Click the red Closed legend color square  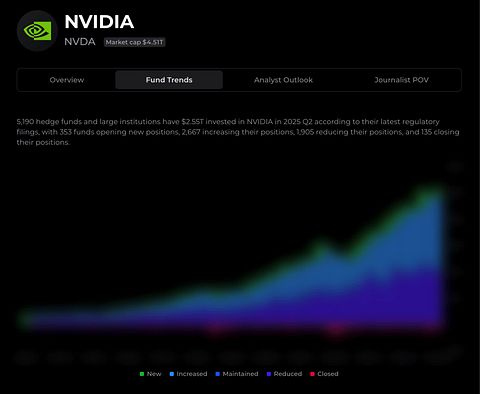pyautogui.click(x=312, y=374)
